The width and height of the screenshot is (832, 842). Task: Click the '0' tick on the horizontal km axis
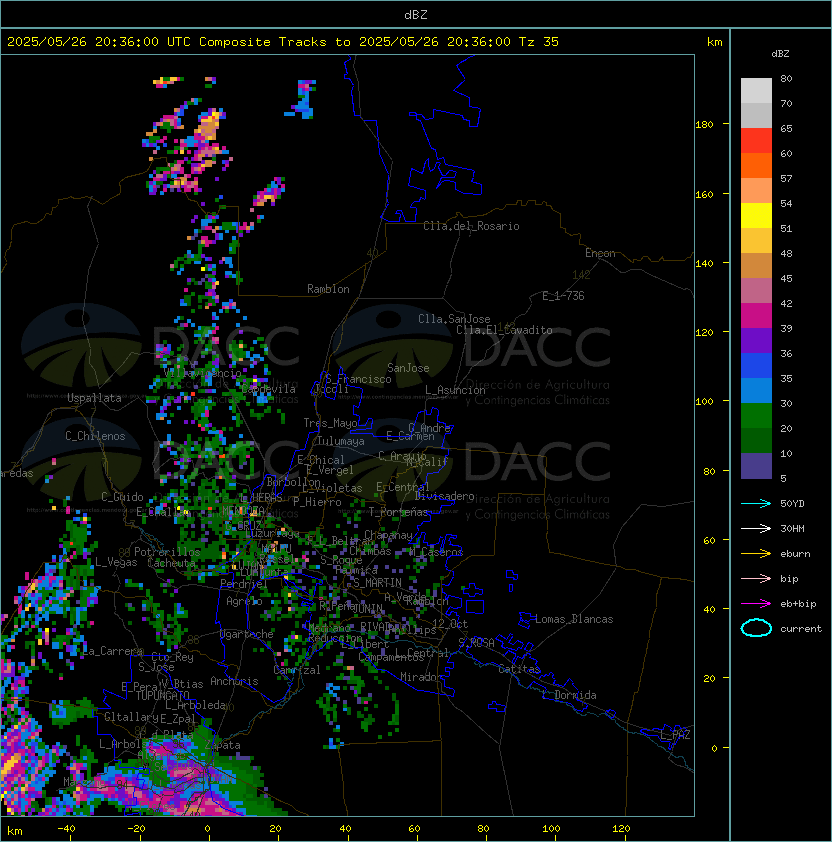tap(208, 829)
